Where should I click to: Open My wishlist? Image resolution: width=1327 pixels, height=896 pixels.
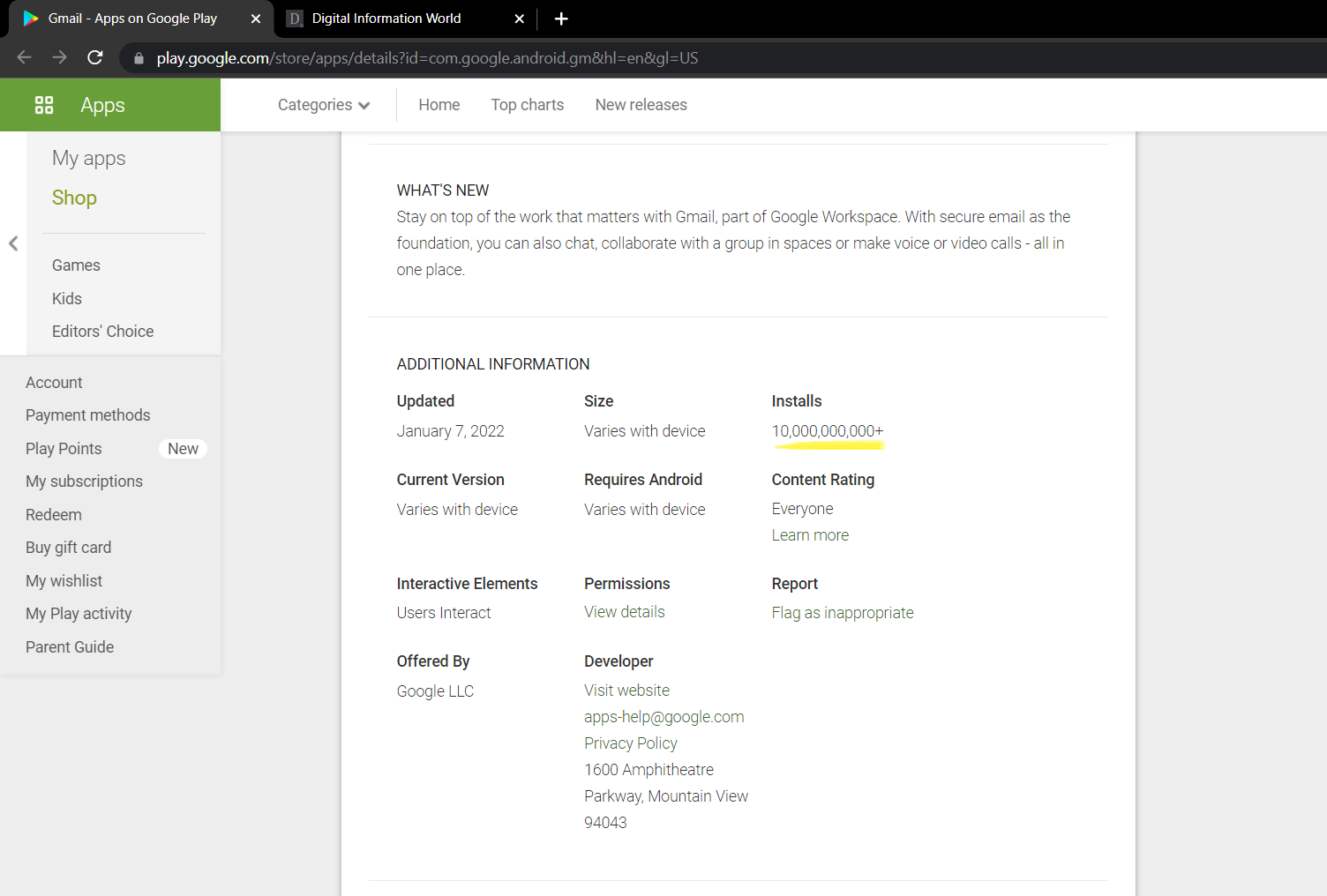64,581
